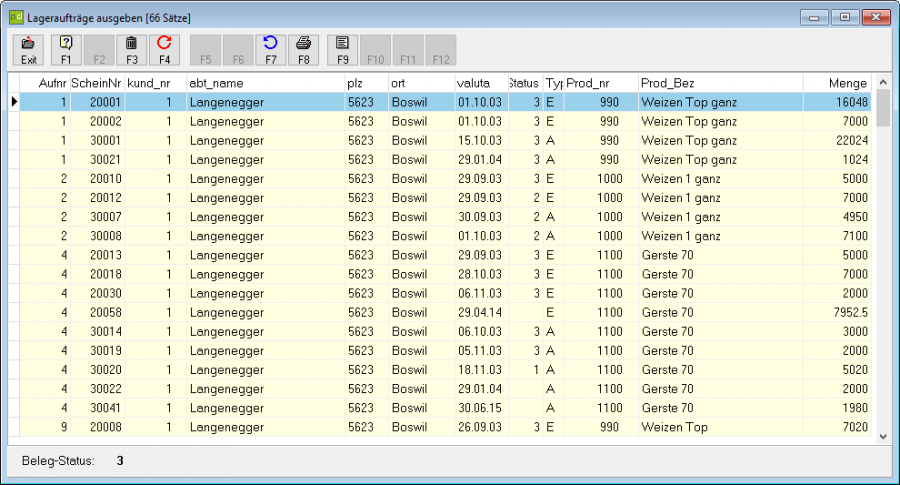Open help with the F1 button

[x=66, y=50]
